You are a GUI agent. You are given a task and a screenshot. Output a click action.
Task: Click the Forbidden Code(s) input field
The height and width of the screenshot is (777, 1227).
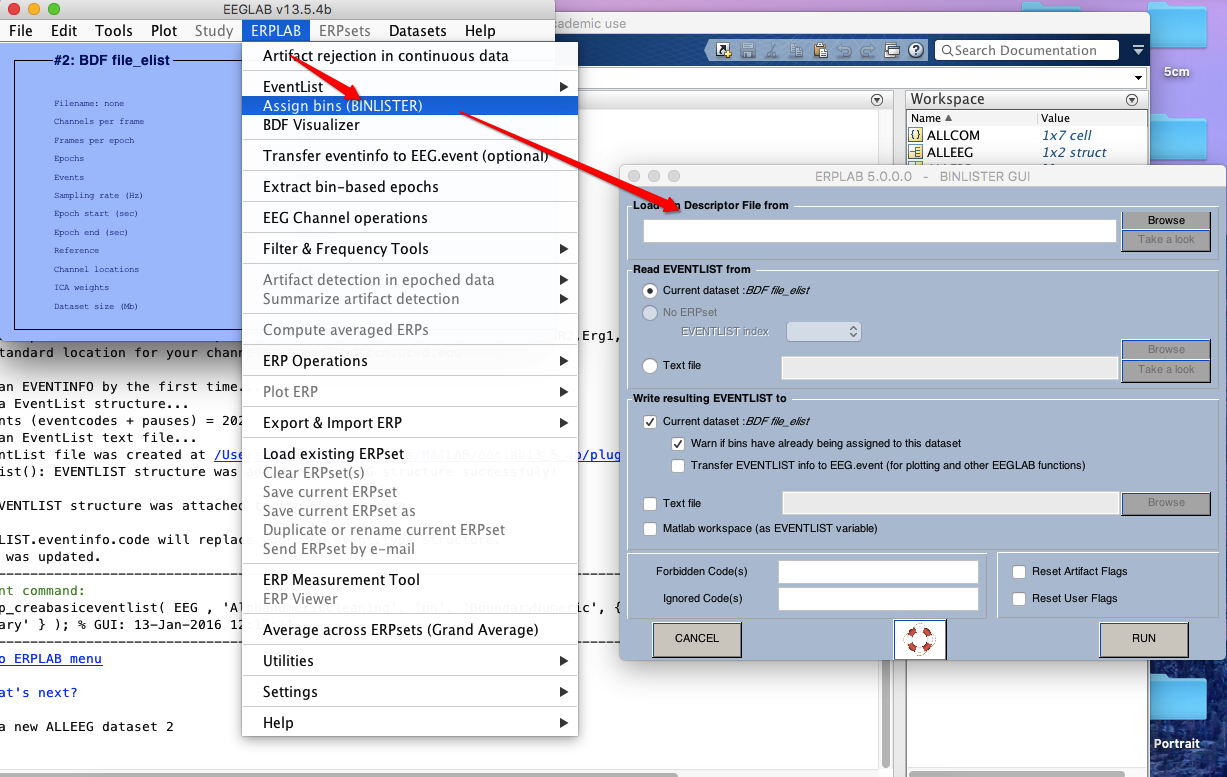coord(878,572)
